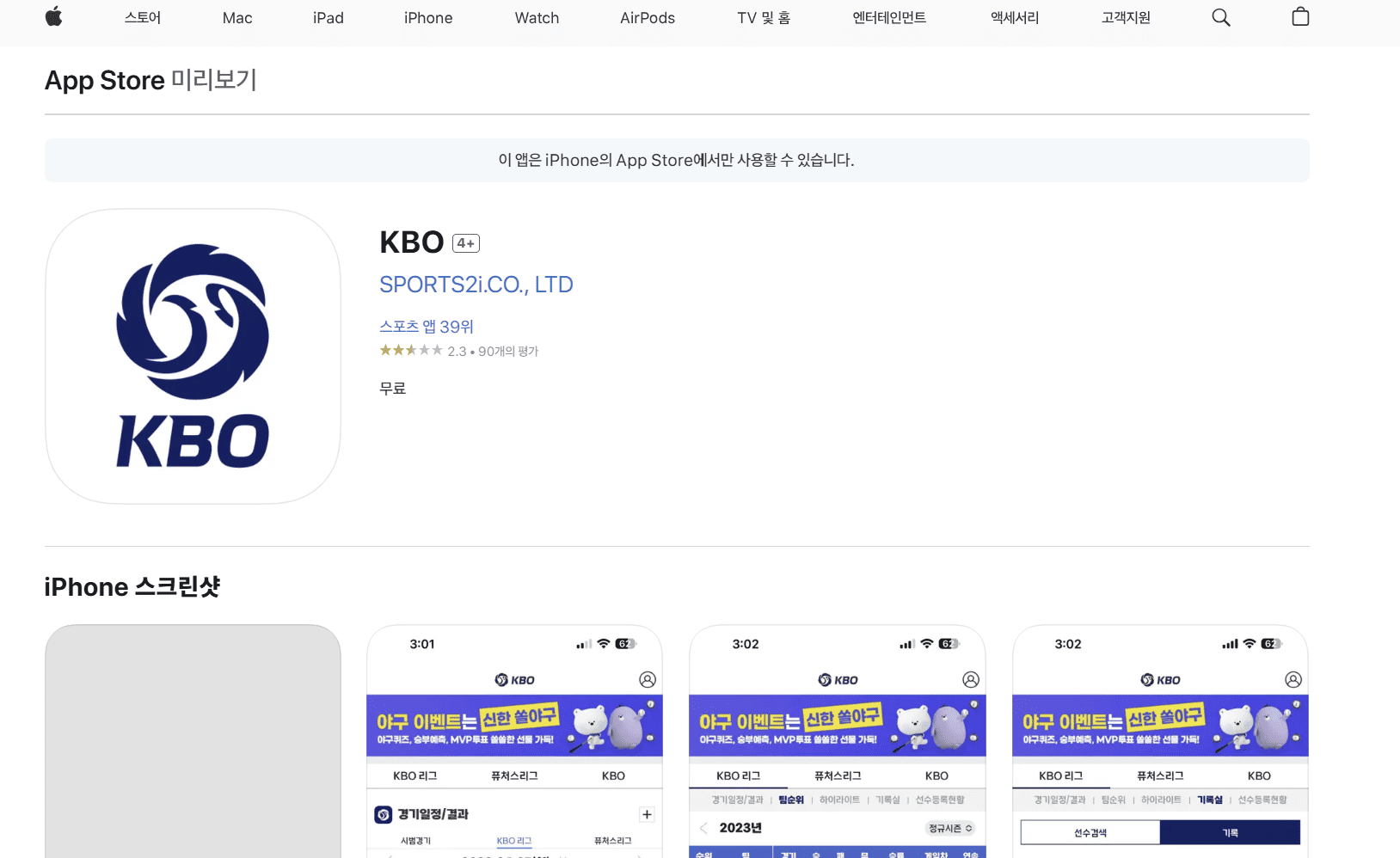Click the gray first screenshot placeholder

pos(193,741)
